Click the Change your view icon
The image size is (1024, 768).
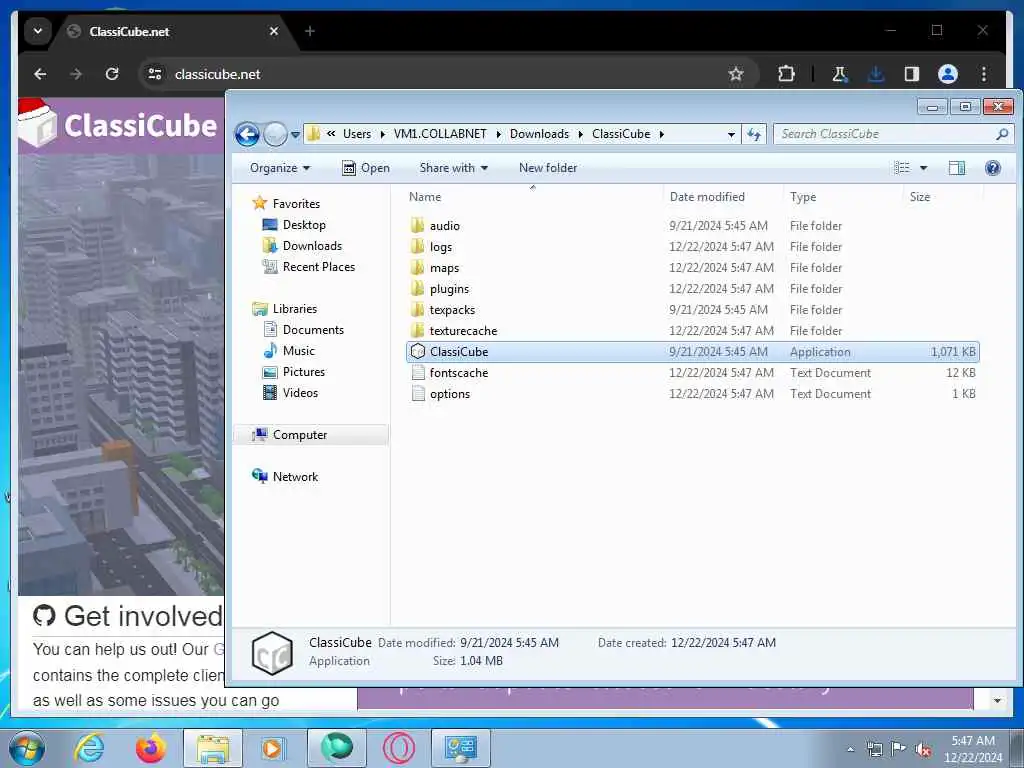point(902,168)
